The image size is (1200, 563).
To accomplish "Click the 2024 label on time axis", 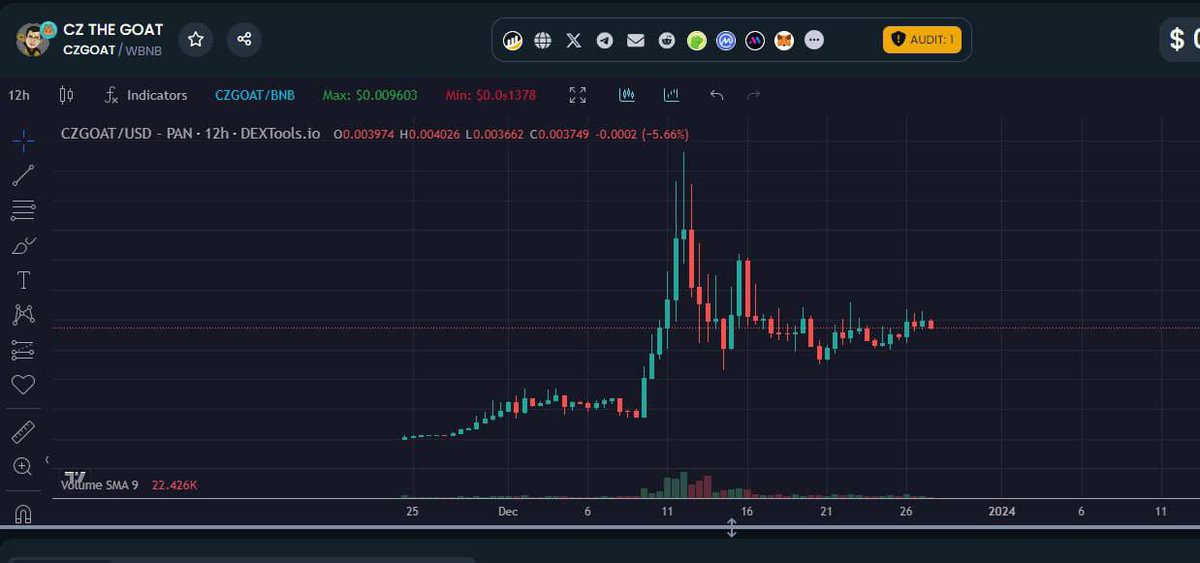I will 1002,511.
